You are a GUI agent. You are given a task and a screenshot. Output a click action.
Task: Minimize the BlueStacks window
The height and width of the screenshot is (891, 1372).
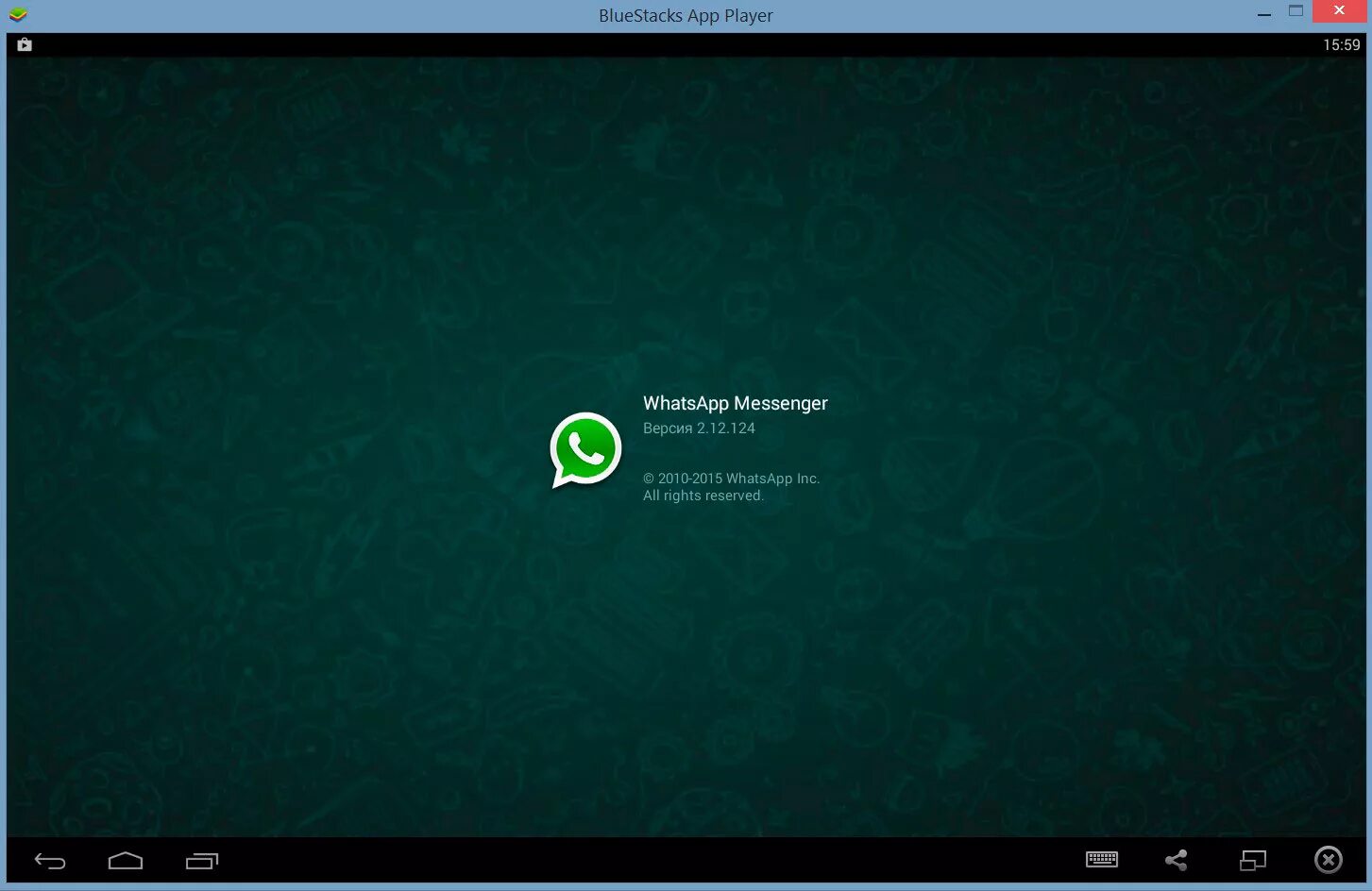coord(1264,12)
